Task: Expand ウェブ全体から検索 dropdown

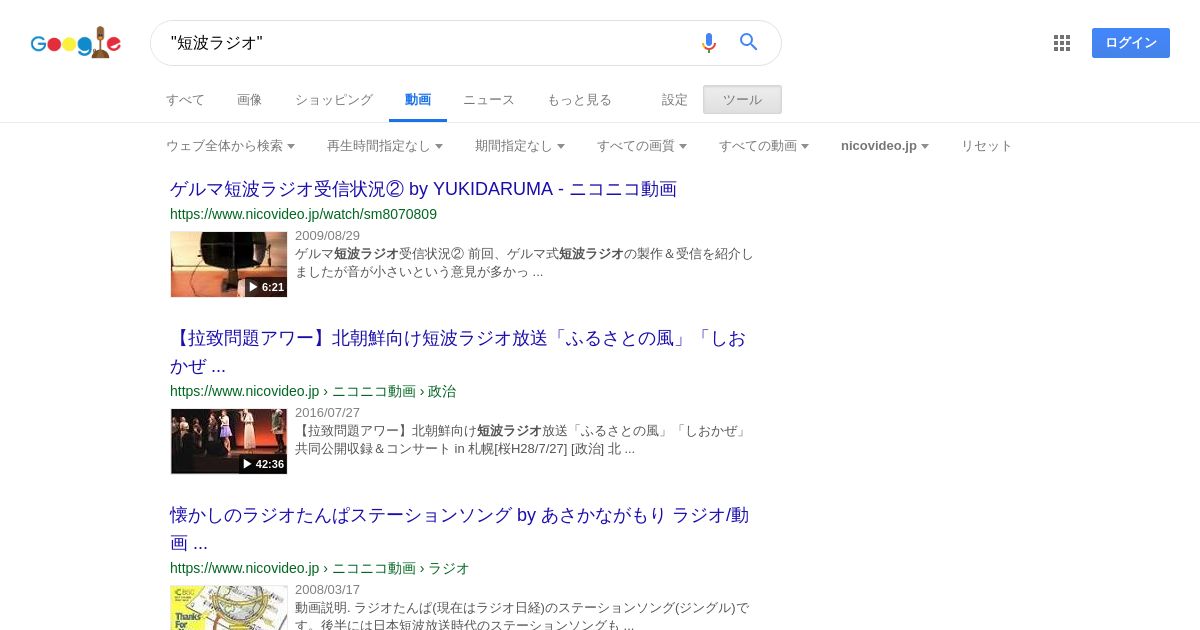Action: click(x=230, y=146)
